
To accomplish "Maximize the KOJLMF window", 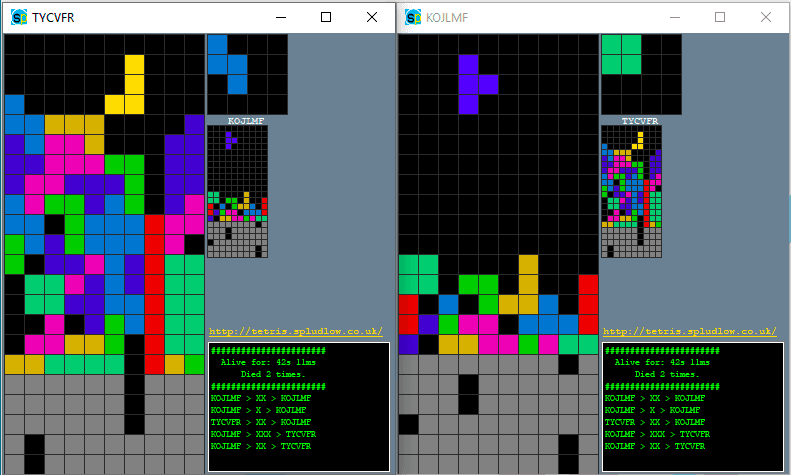I will (720, 17).
